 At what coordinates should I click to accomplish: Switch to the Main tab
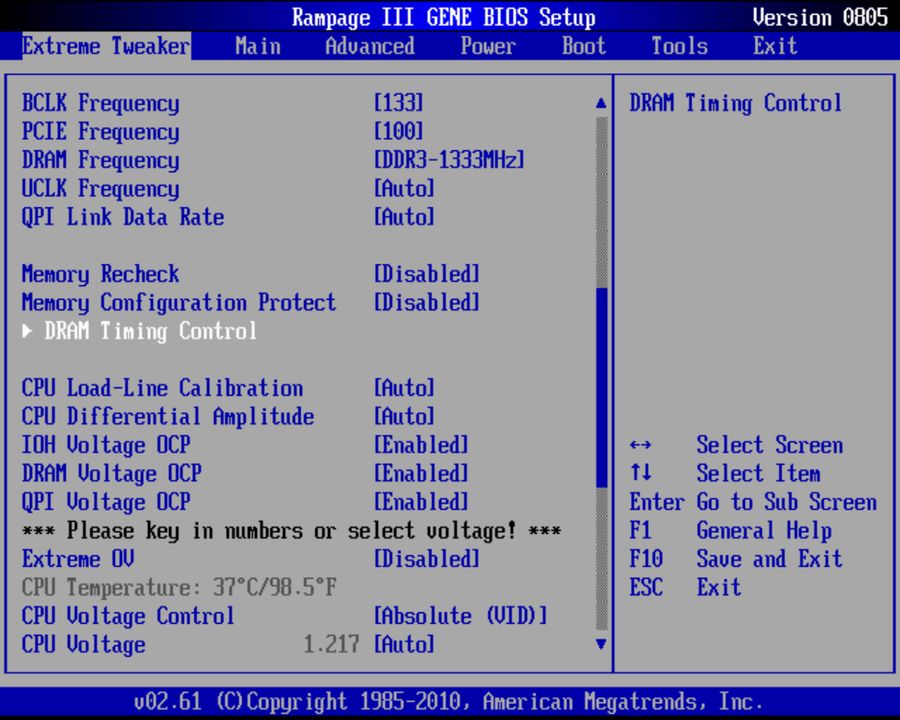[258, 46]
